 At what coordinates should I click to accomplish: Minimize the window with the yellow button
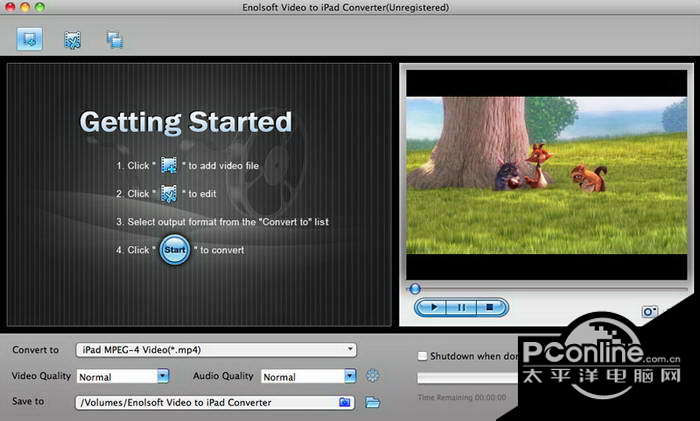pyautogui.click(x=25, y=7)
